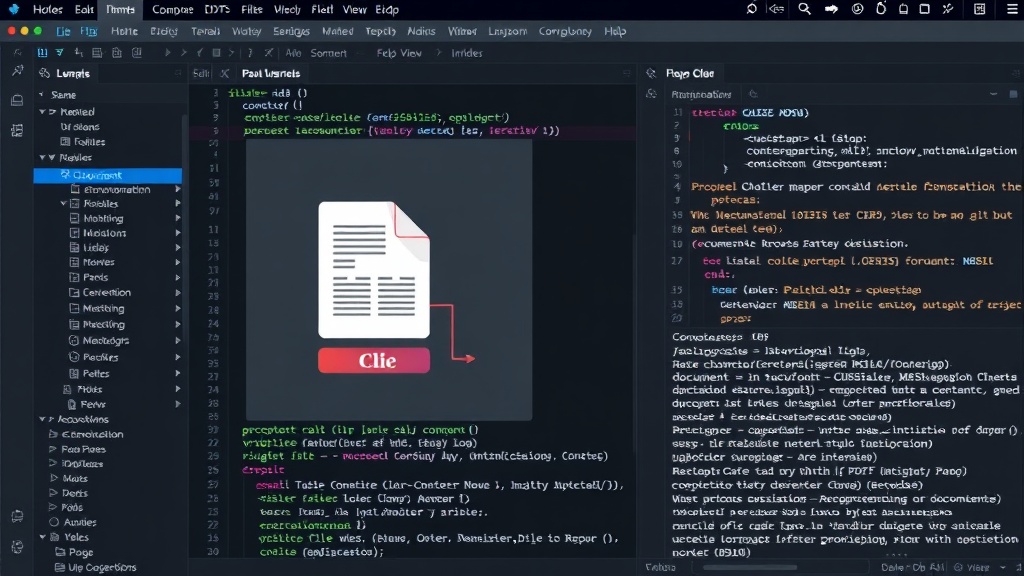Click the circle icon on the Aunties row
This screenshot has width=1024, height=576.
54,522
